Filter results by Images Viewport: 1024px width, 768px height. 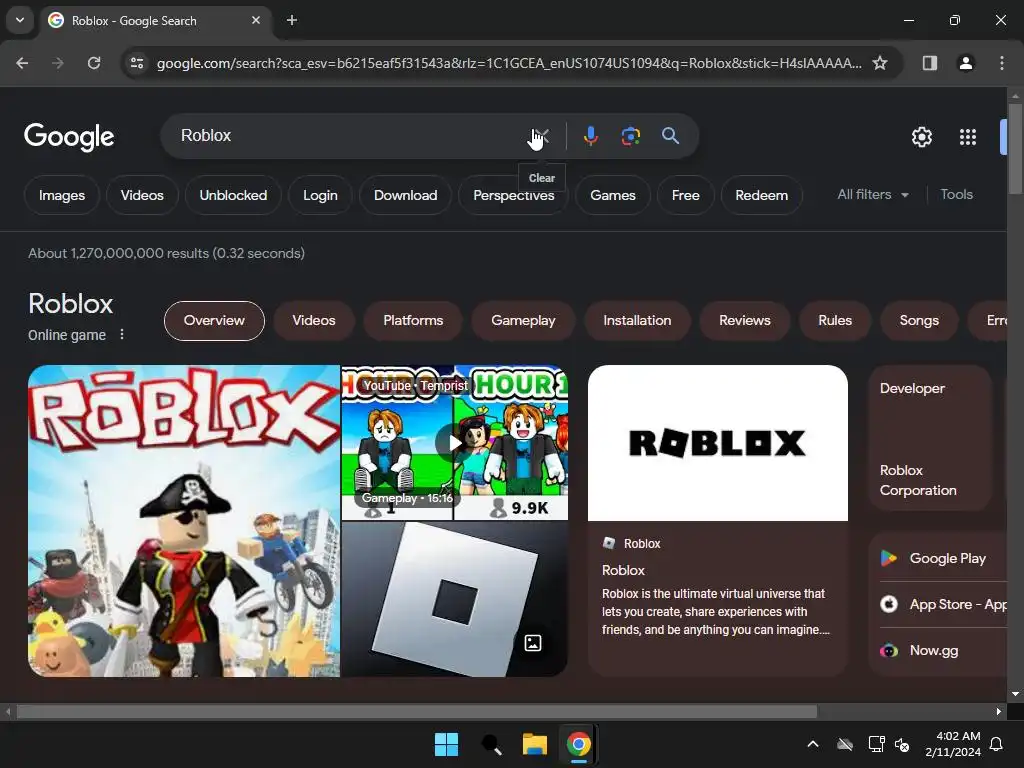click(x=62, y=195)
